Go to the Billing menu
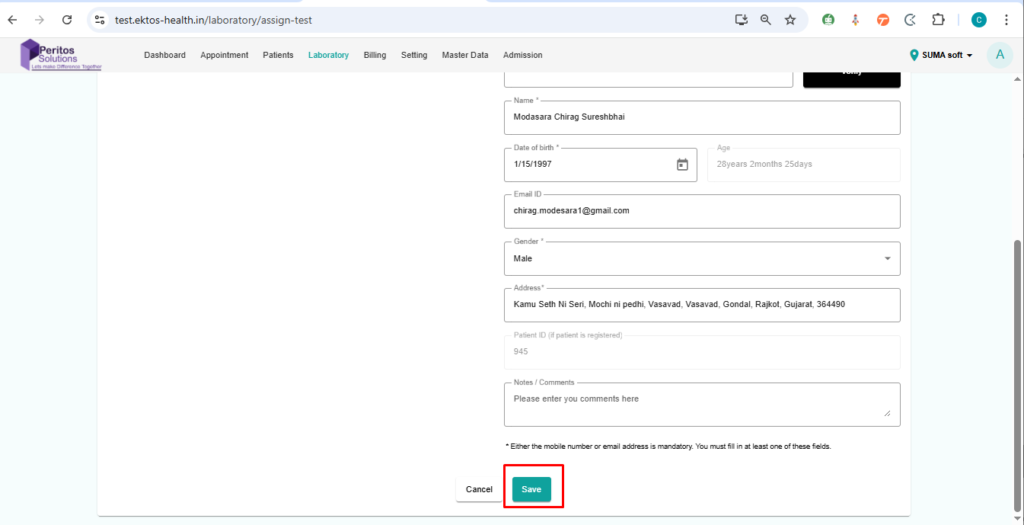This screenshot has height=525, width=1024. coord(375,55)
